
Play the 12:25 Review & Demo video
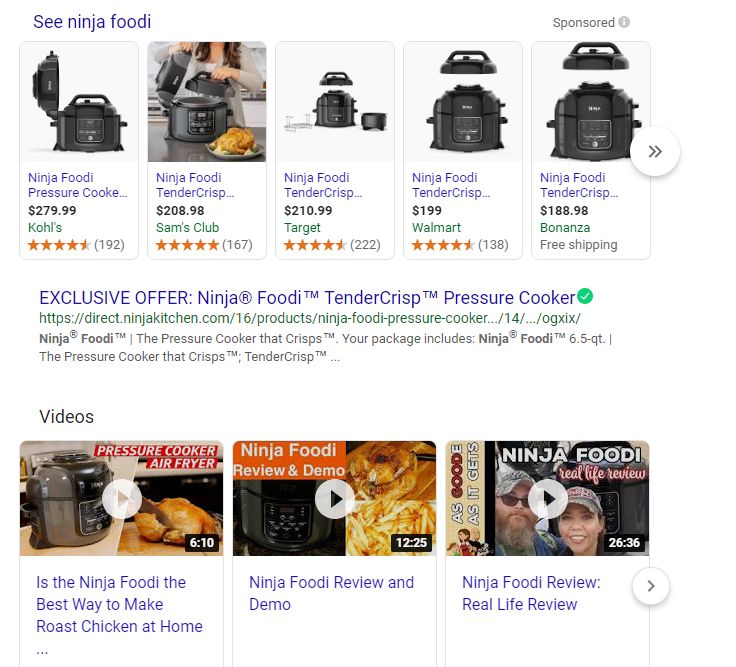(334, 498)
